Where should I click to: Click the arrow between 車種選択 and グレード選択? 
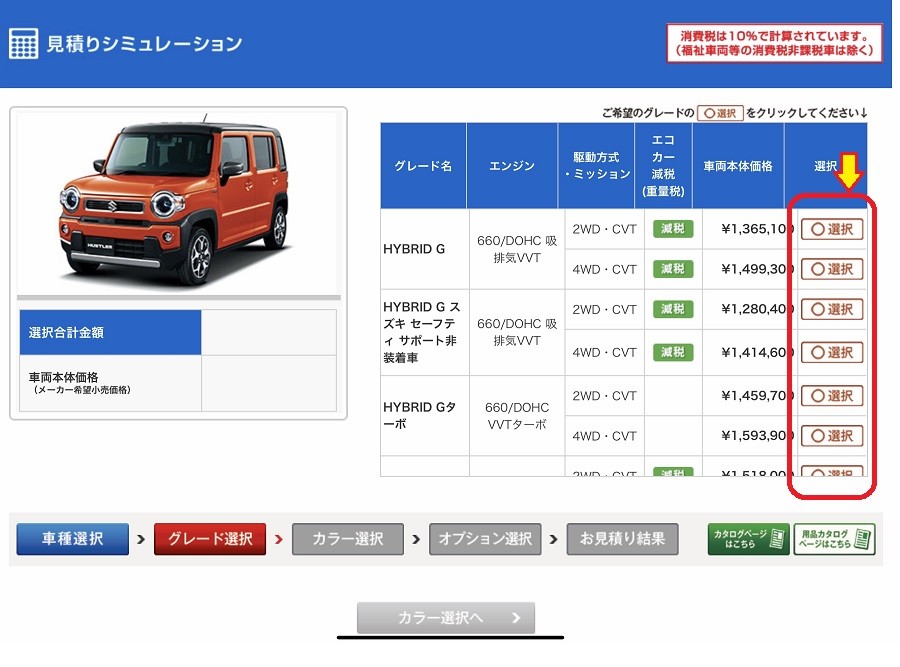pos(141,540)
